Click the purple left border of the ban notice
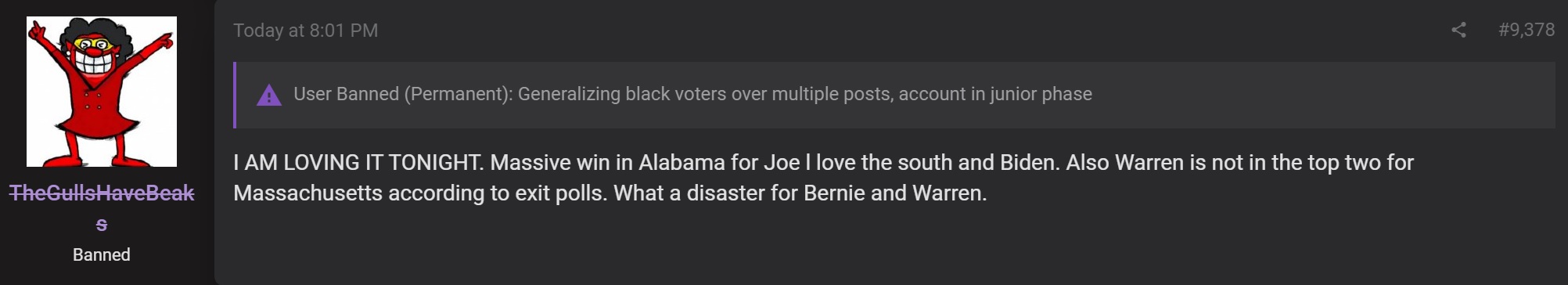 [235, 95]
